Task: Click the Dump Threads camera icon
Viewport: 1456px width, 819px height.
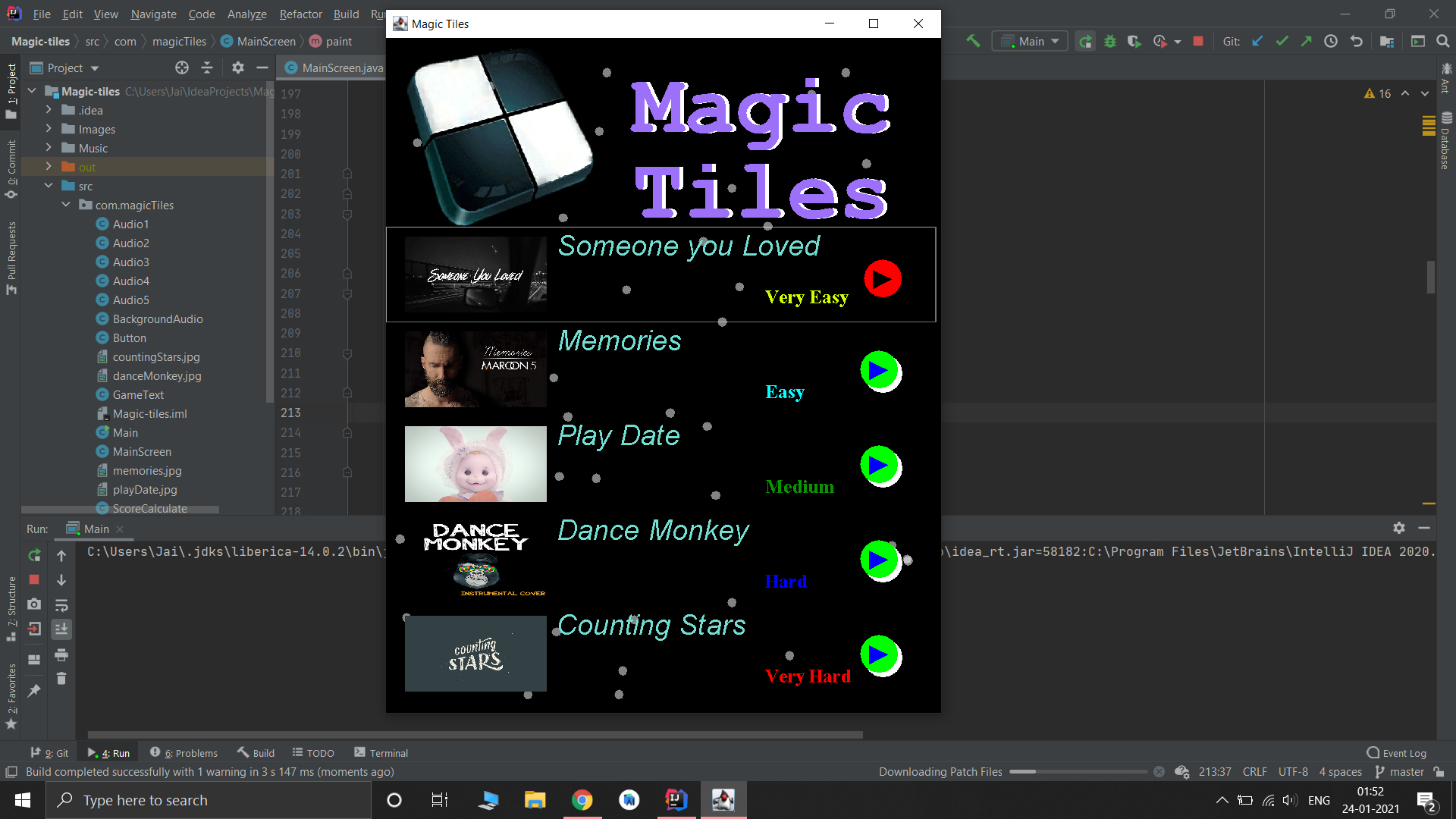Action: click(34, 604)
